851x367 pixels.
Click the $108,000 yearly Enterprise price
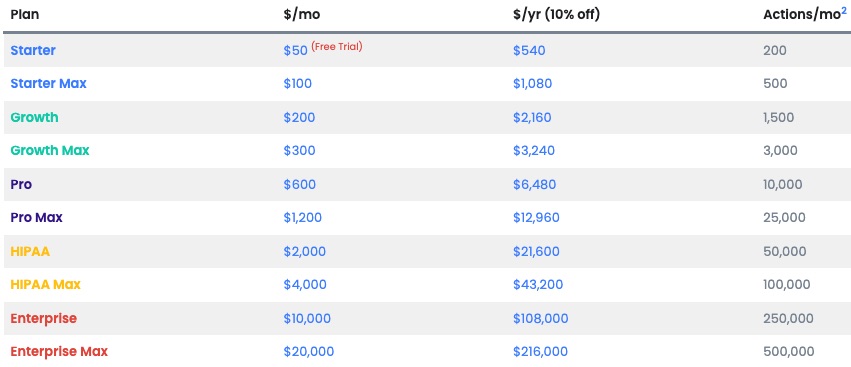coord(541,318)
